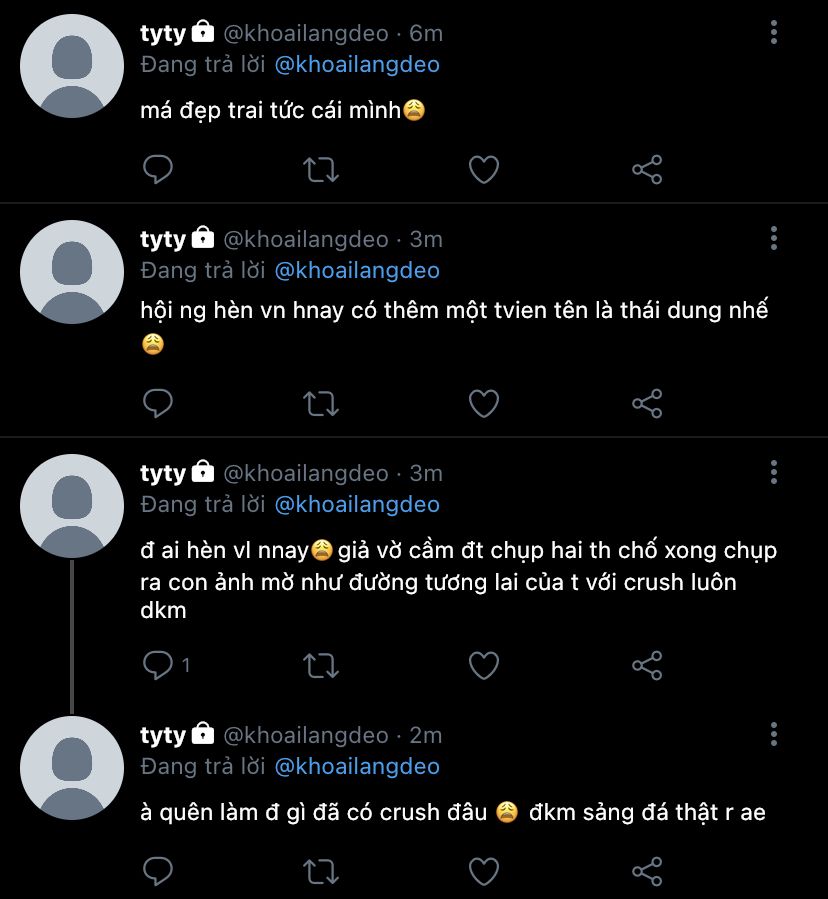Open @khoailangdeo mention link in first tweet
This screenshot has width=828, height=899.
pos(357,65)
